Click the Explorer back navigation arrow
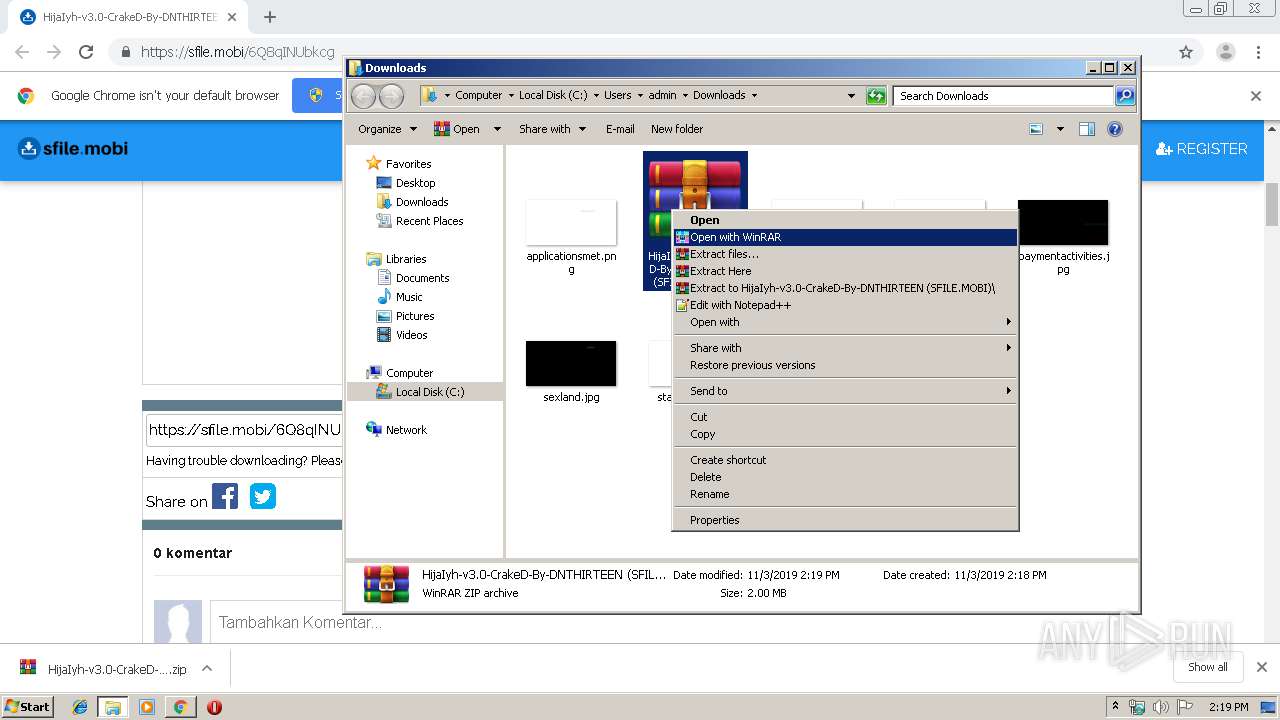 coord(363,96)
